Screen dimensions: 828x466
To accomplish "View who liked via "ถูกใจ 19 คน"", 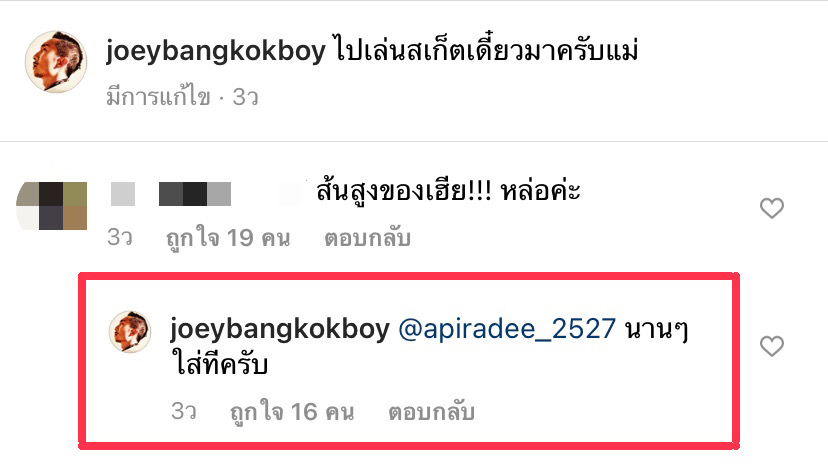I will [x=228, y=238].
